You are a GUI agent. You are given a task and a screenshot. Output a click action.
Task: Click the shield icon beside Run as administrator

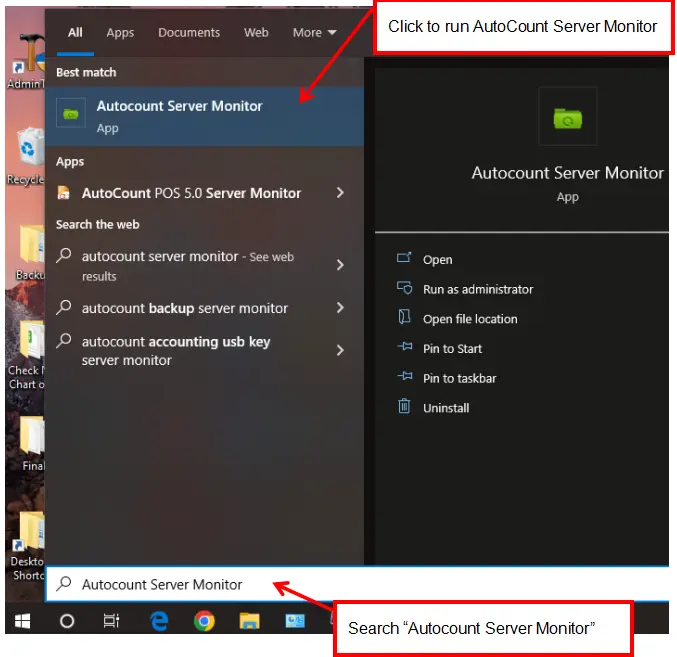(405, 287)
